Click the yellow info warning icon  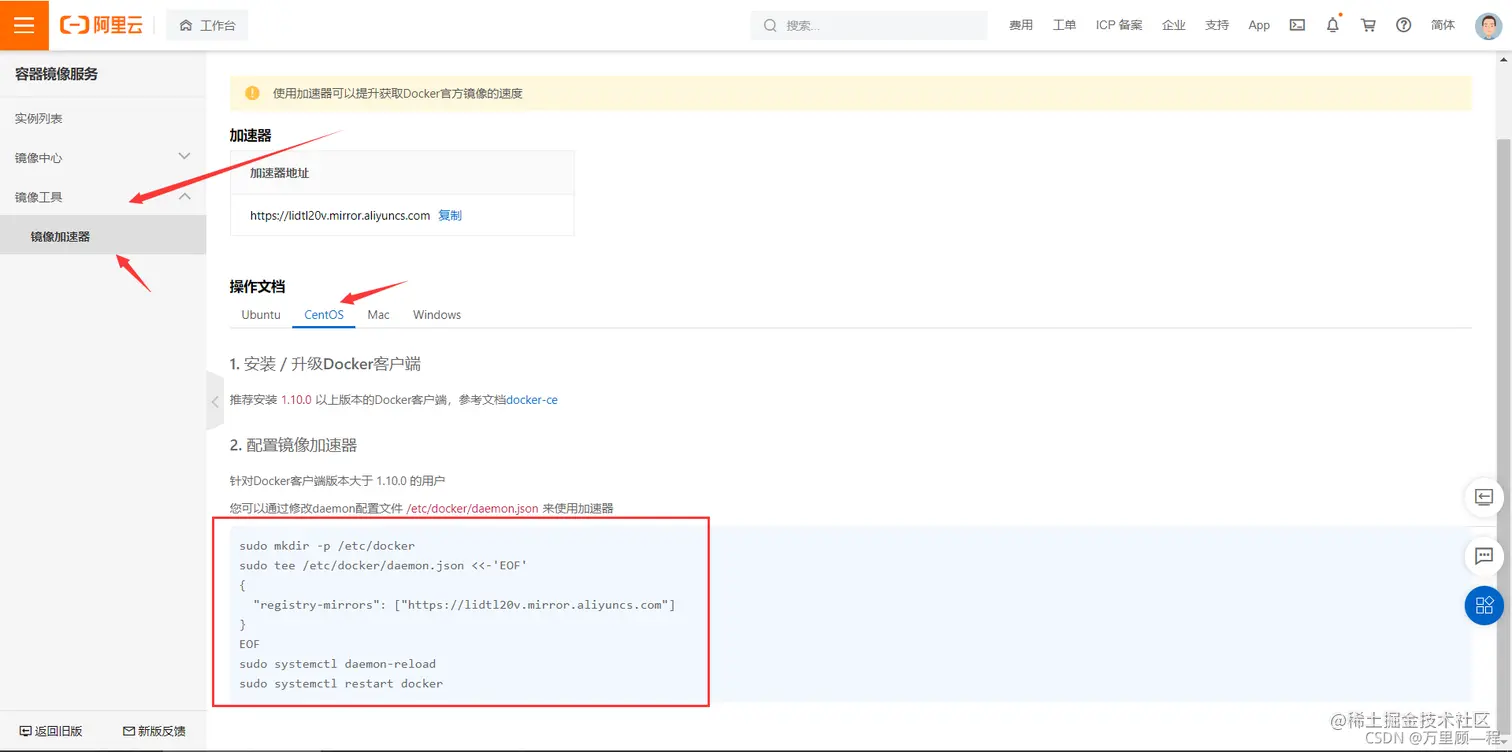(252, 93)
